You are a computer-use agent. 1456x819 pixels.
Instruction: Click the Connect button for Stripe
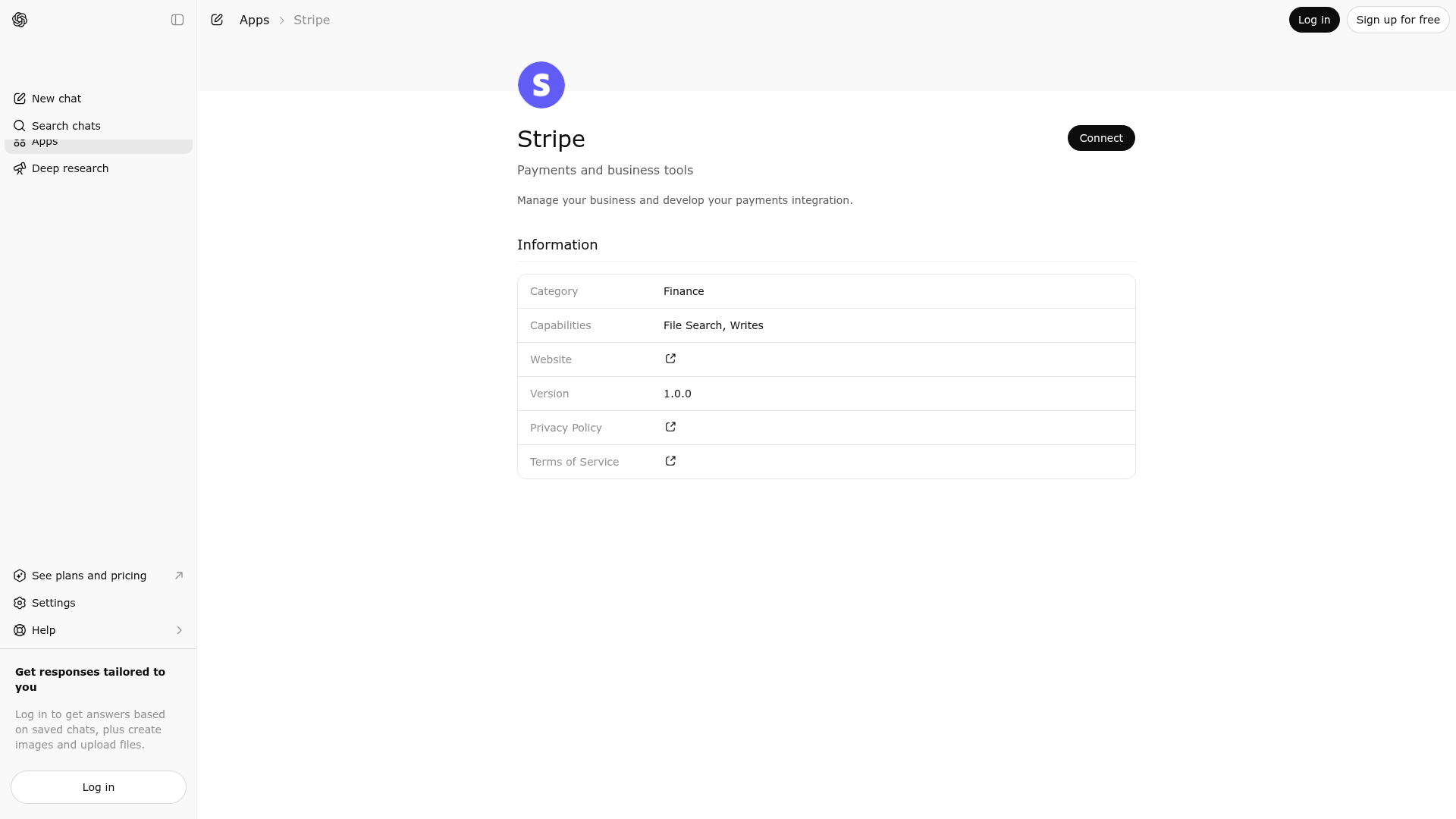(x=1100, y=137)
